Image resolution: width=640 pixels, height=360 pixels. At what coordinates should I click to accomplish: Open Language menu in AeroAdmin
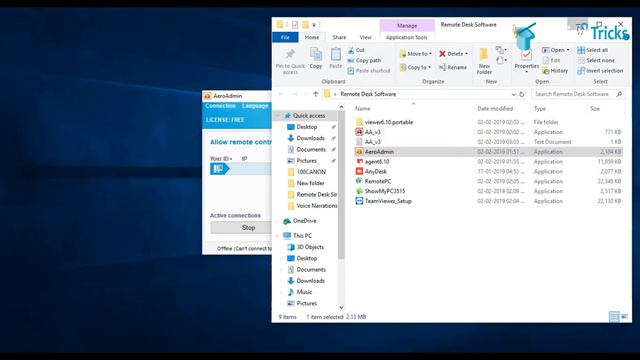[255, 106]
